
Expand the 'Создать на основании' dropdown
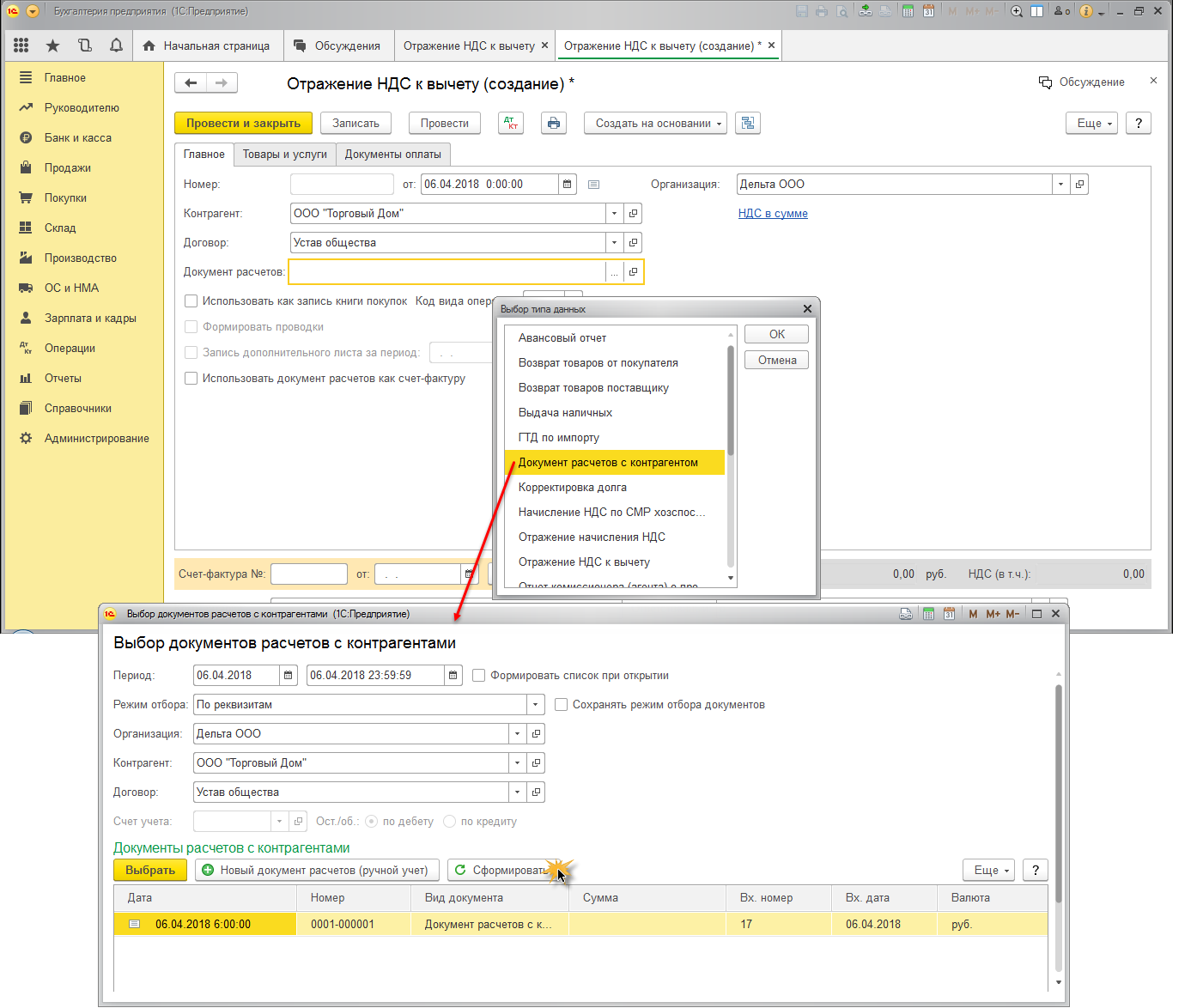tap(654, 123)
